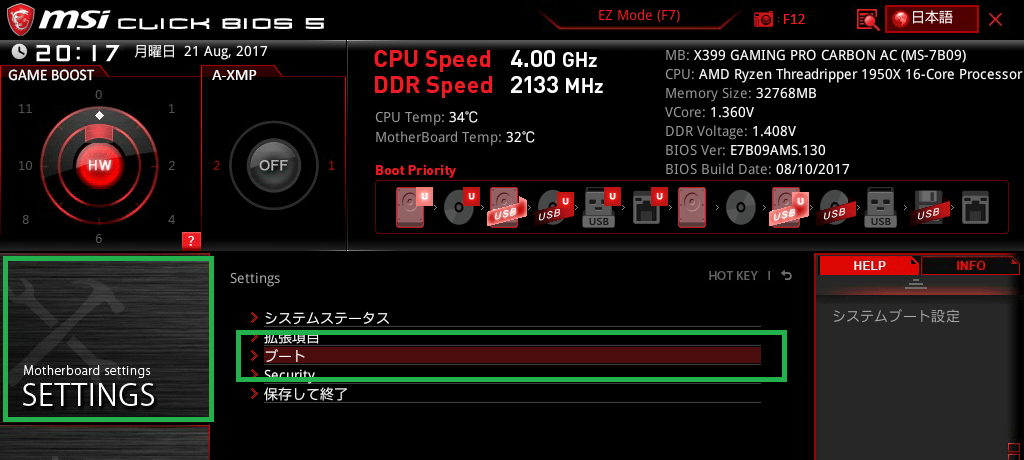
Task: Select the UEFI USB optical disc boot icon
Action: tap(555, 207)
